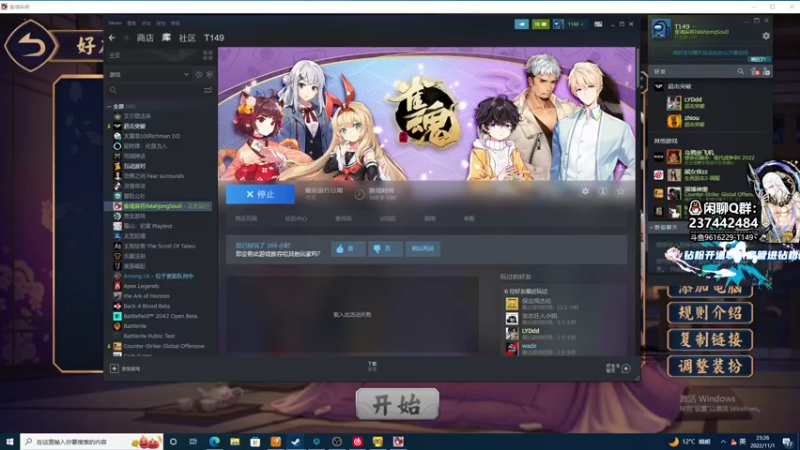Open Microsoft Edge from taskbar
The width and height of the screenshot is (800, 450).
(214, 441)
